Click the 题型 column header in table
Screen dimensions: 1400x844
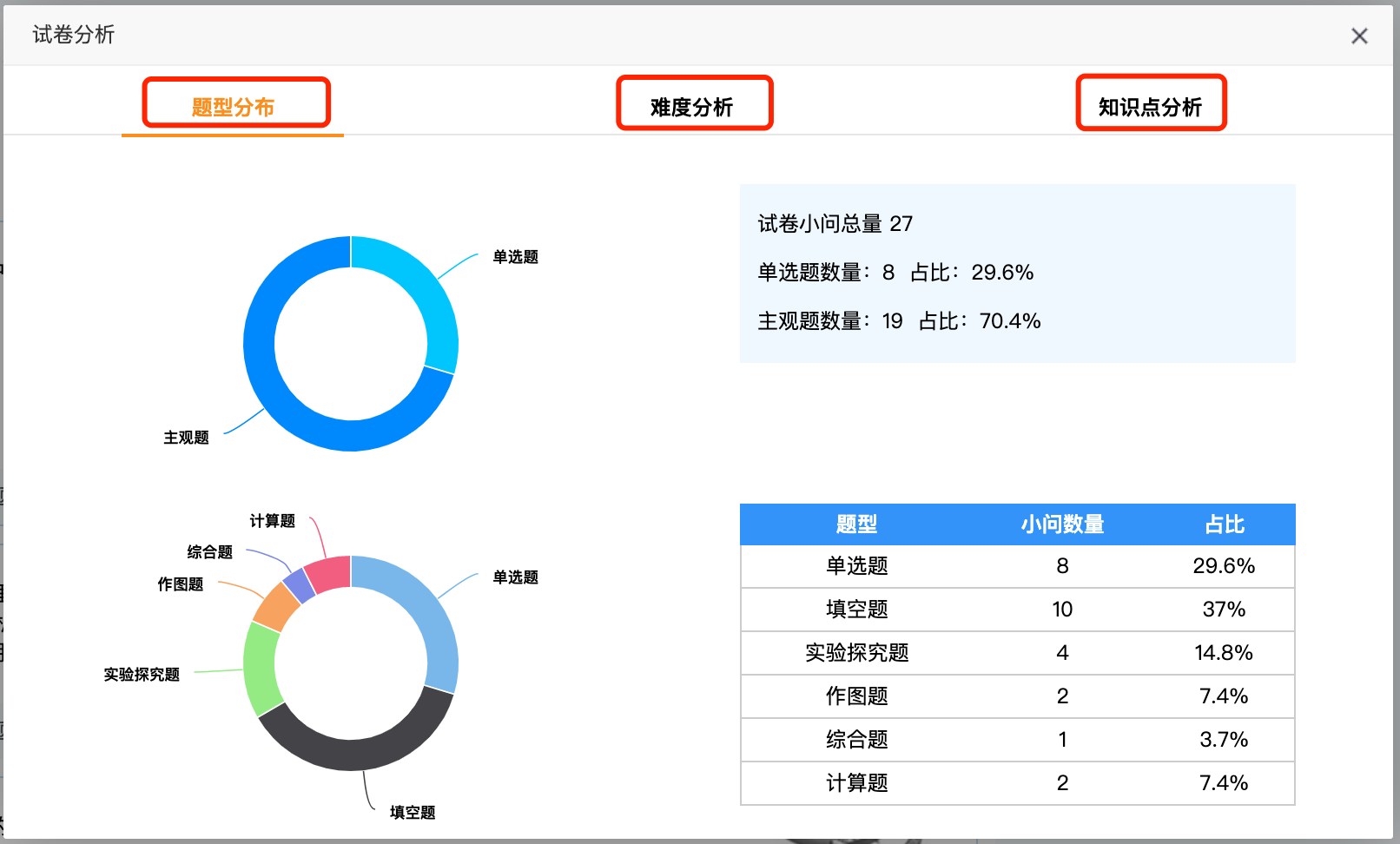coord(856,524)
